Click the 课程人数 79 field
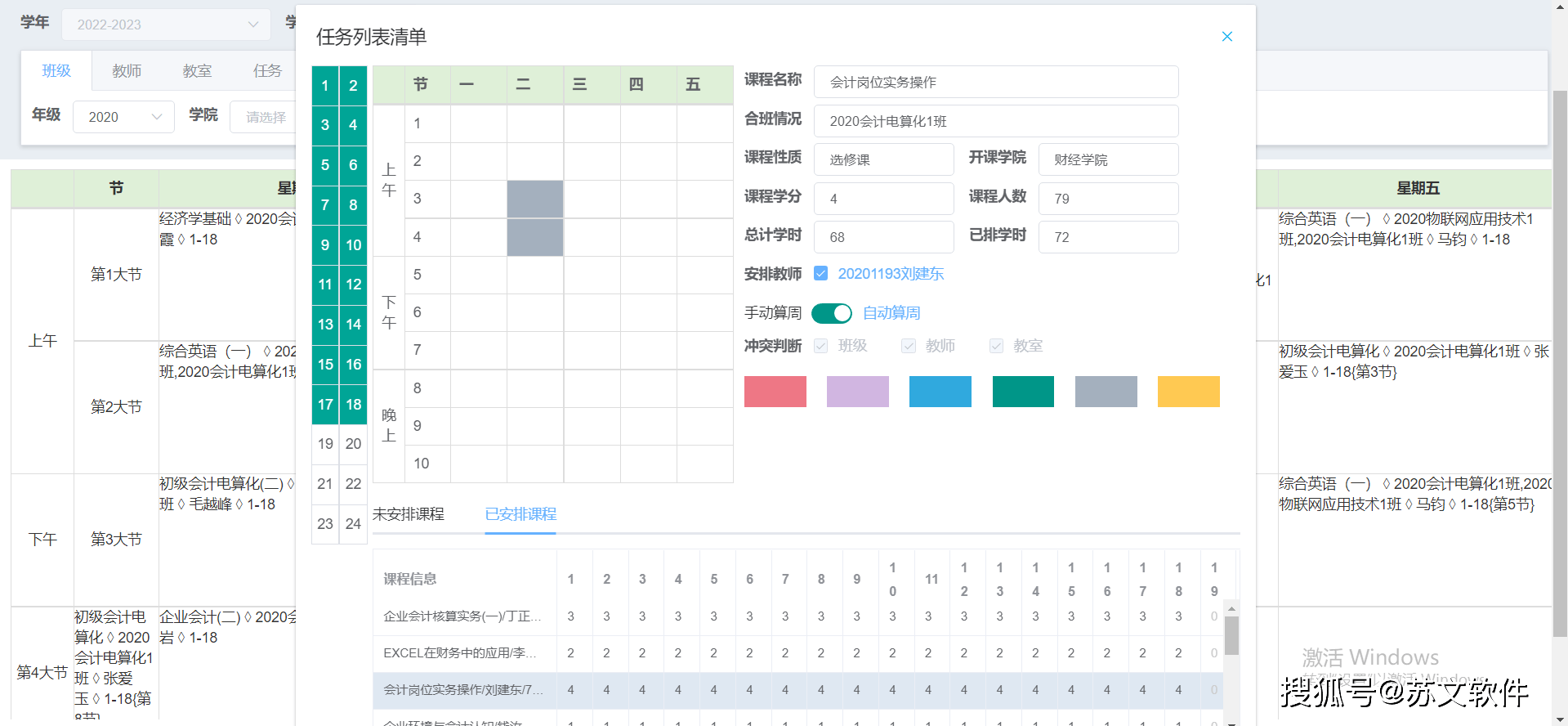Viewport: 1568px width, 726px height. pyautogui.click(x=1108, y=199)
